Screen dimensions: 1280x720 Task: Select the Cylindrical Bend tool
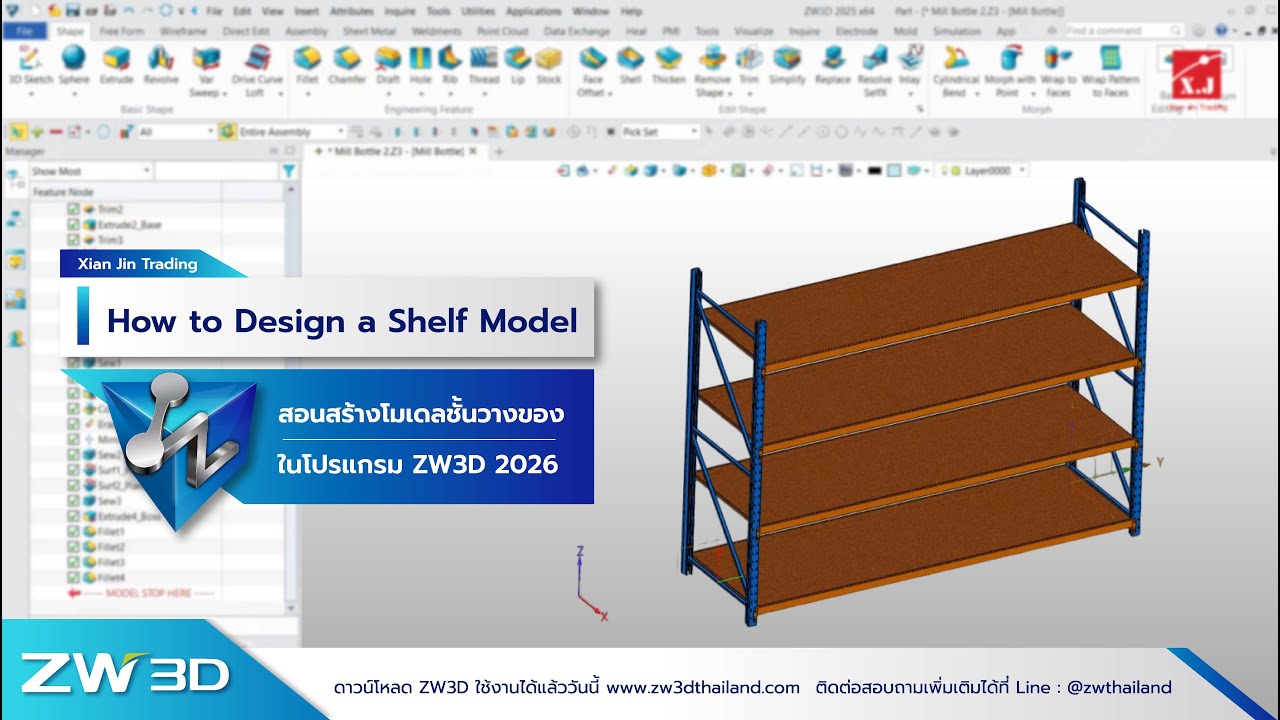(x=956, y=71)
